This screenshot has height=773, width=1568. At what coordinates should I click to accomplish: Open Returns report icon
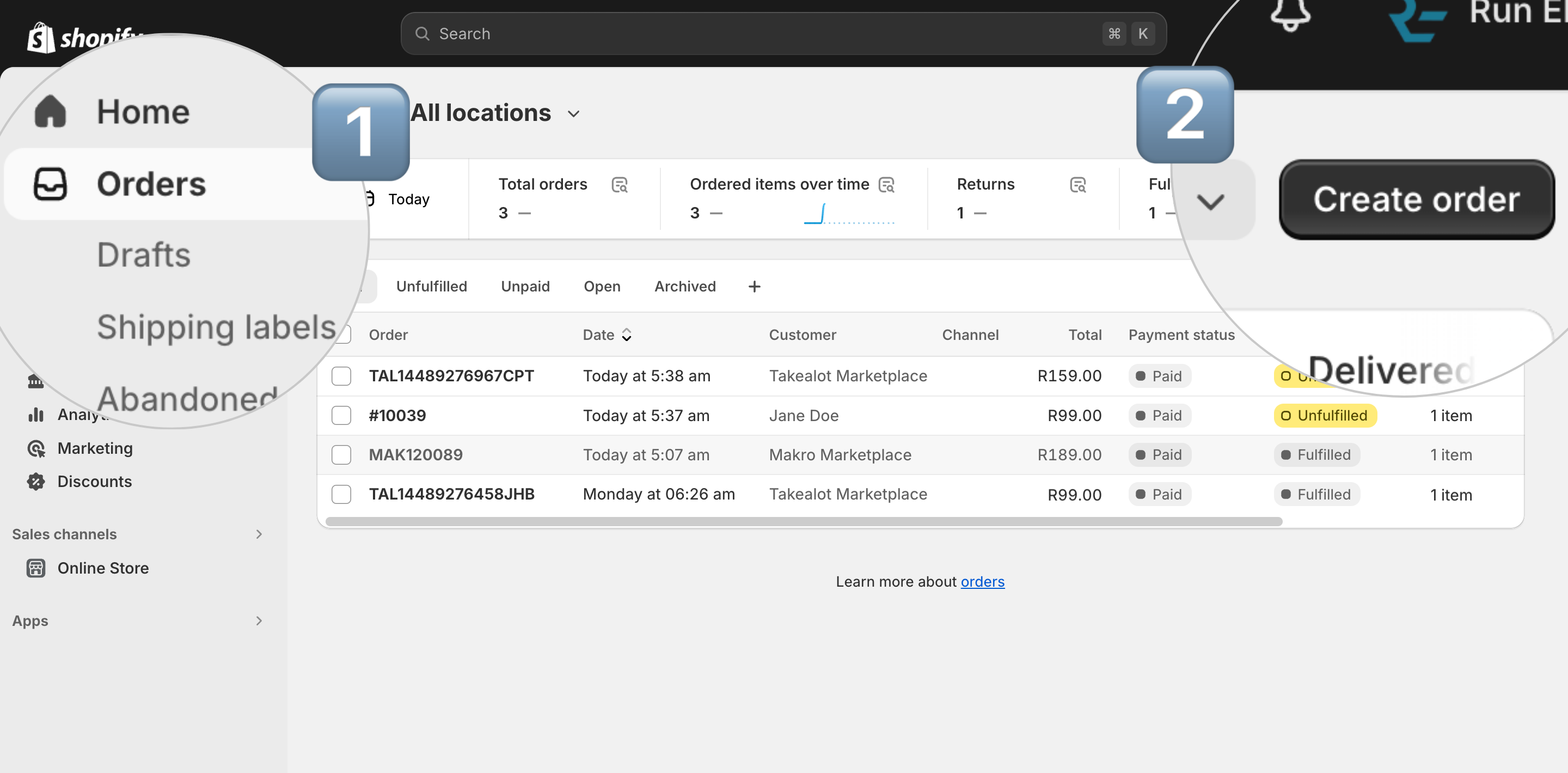click(x=1078, y=185)
